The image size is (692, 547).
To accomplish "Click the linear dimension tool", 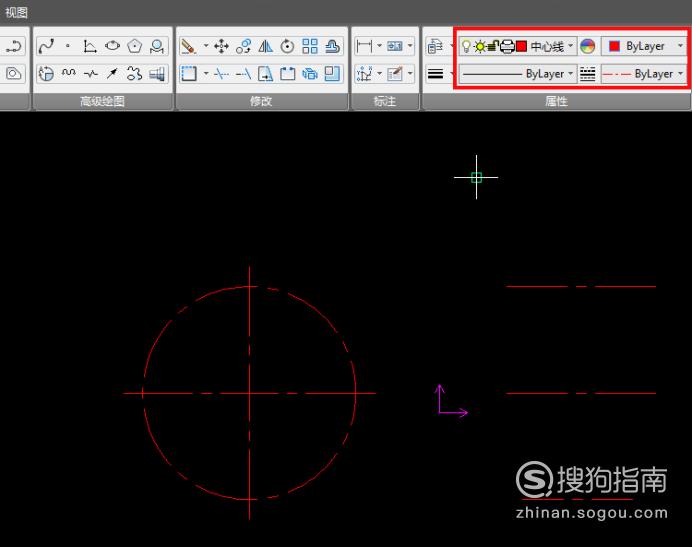I will (365, 46).
